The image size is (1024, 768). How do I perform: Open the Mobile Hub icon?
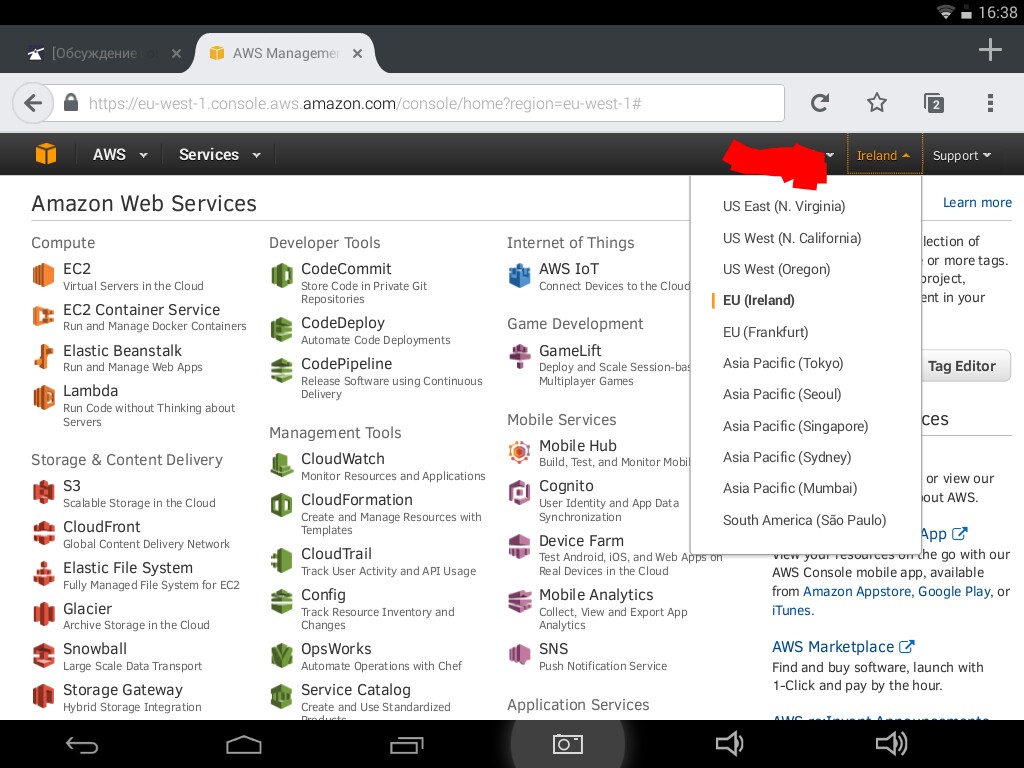click(520, 451)
